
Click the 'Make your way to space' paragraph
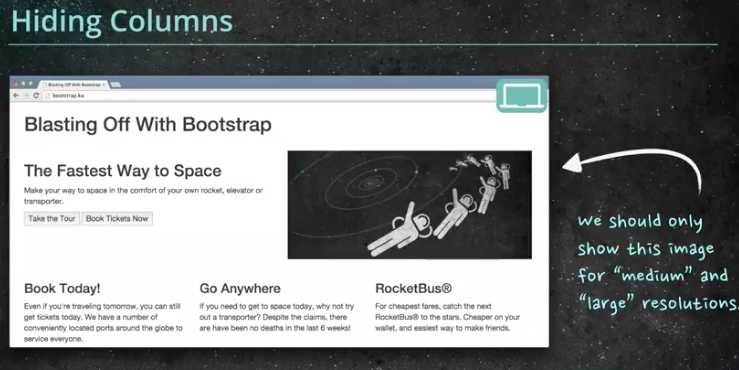coord(143,196)
